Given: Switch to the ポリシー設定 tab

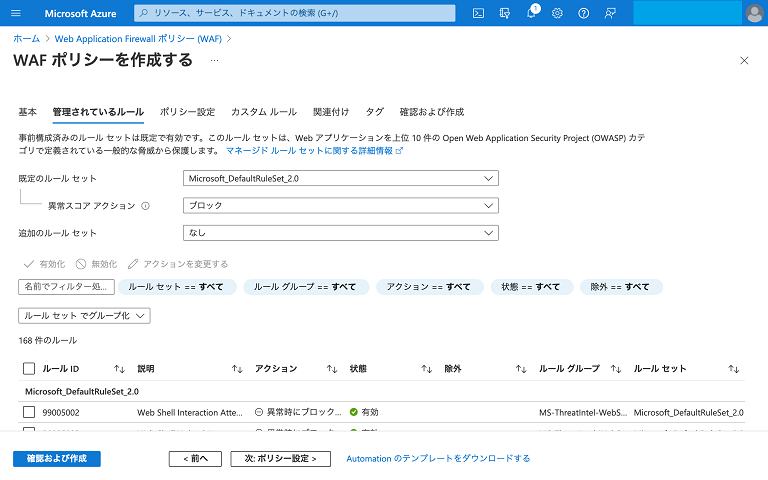Looking at the screenshot, I should point(187,112).
